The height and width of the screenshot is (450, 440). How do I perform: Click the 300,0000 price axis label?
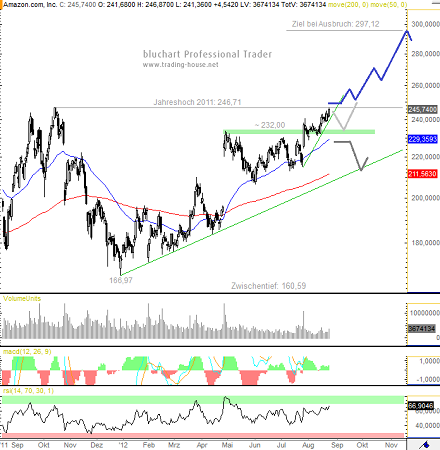[x=425, y=24]
